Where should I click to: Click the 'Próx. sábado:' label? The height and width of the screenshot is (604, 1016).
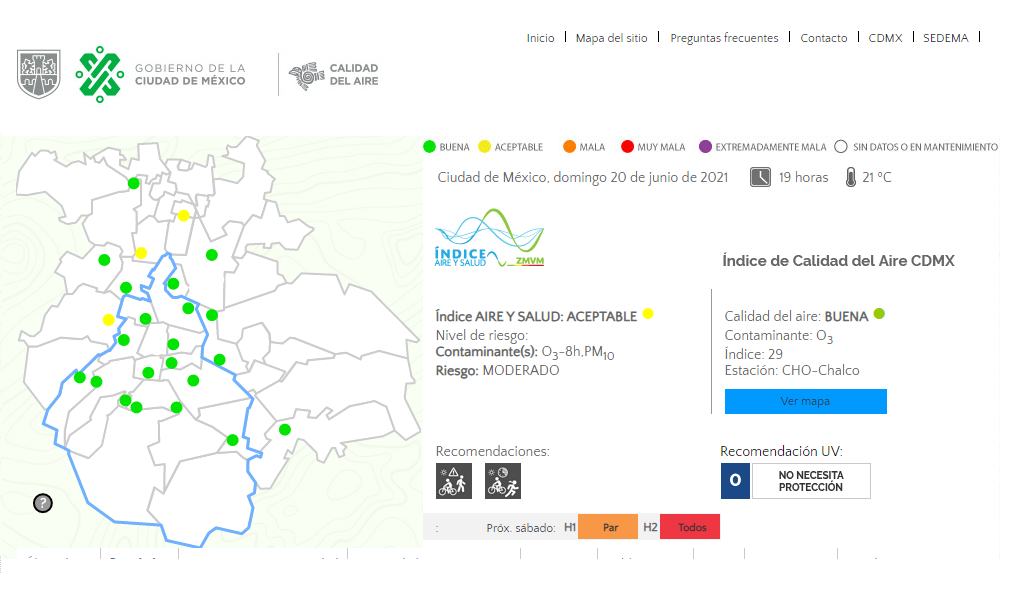(521, 528)
